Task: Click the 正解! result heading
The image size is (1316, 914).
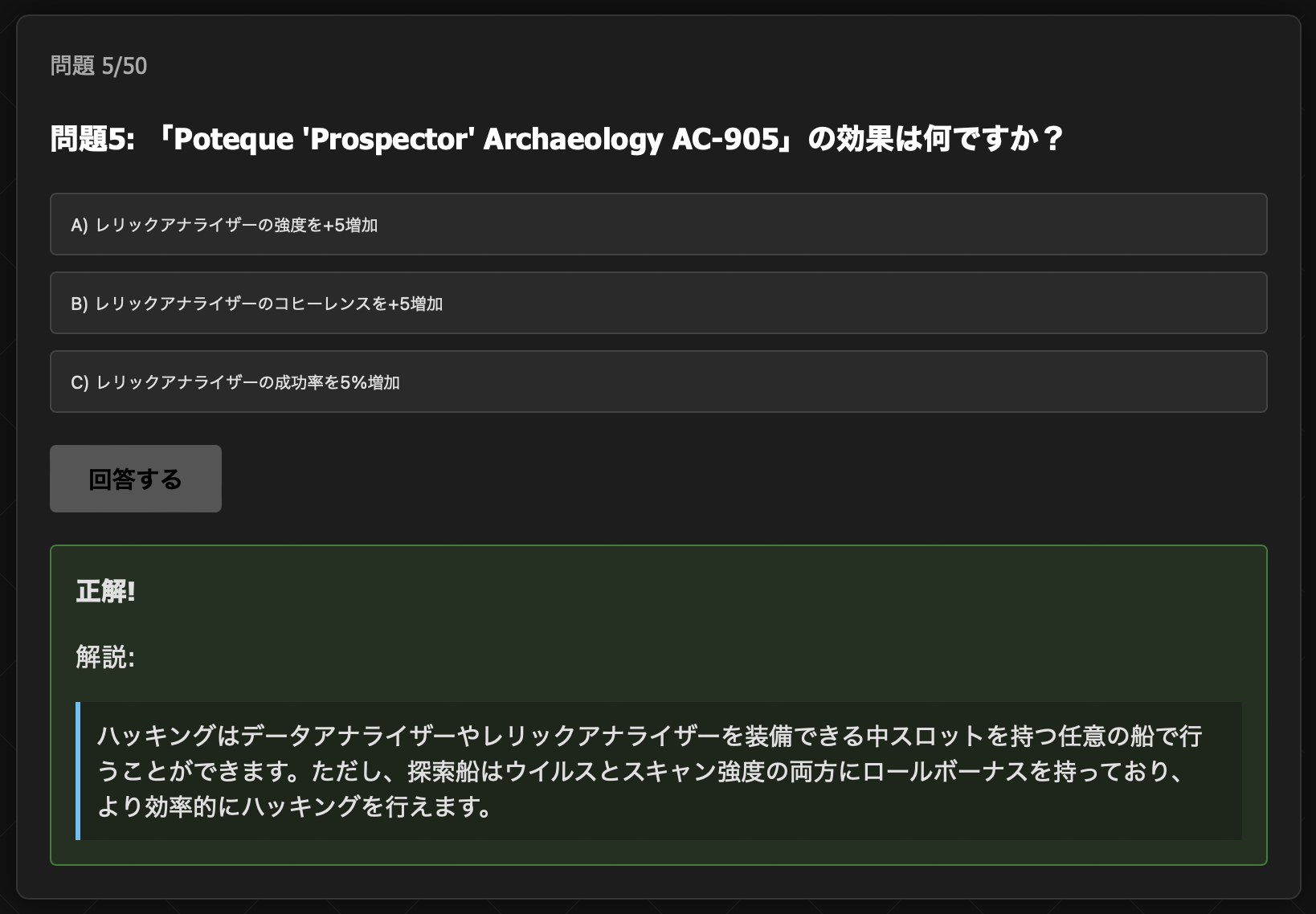Action: (x=105, y=592)
